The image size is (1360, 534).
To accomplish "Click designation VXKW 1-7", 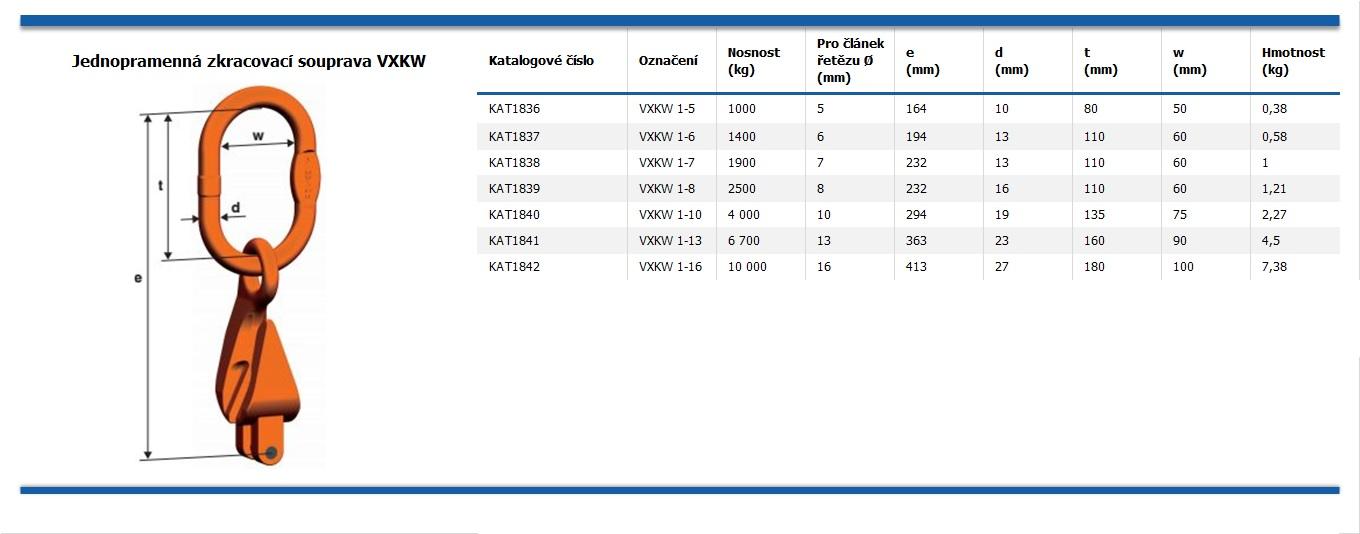I will click(x=667, y=162).
